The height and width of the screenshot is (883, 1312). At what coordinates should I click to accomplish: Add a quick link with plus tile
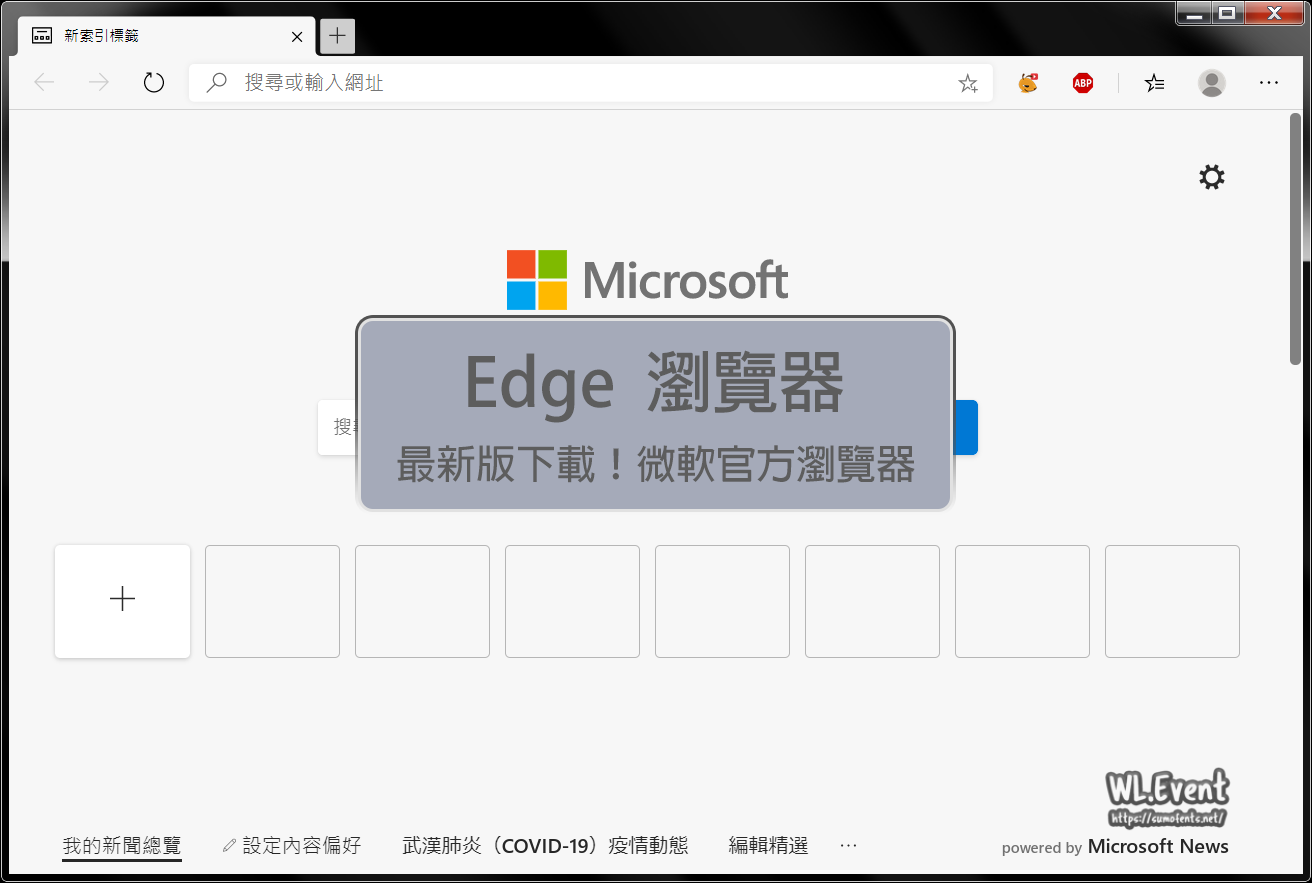pos(122,601)
